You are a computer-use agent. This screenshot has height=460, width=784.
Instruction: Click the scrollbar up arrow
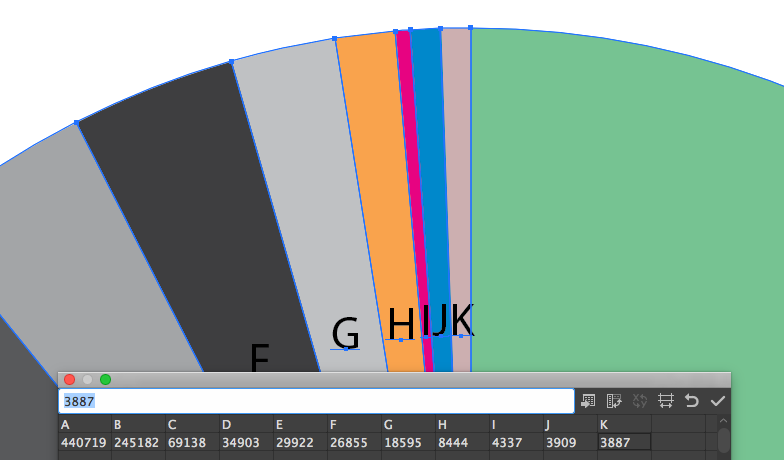724,421
